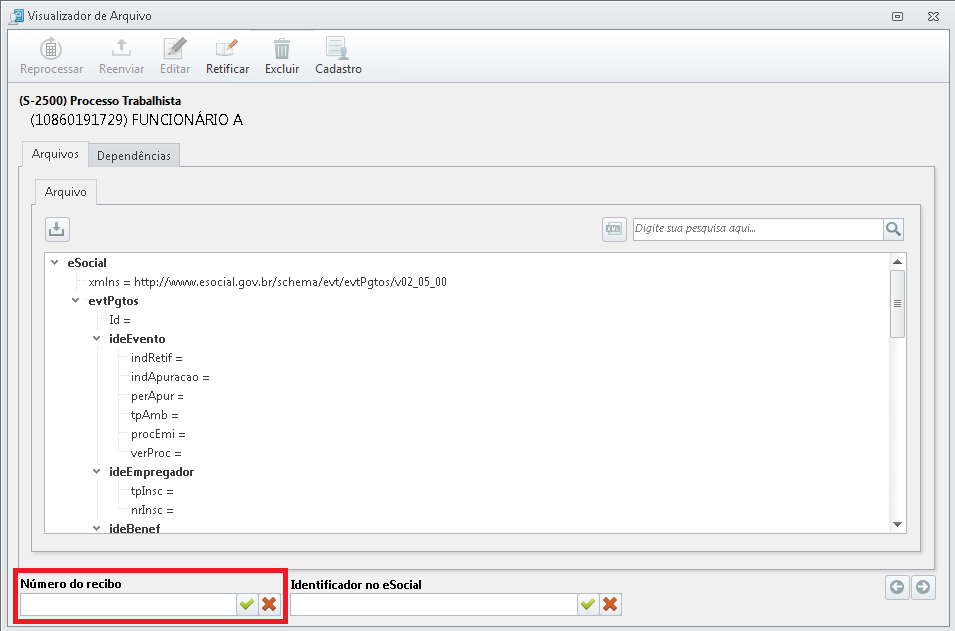Open the Retificar tool
This screenshot has height=631, width=955.
(227, 56)
